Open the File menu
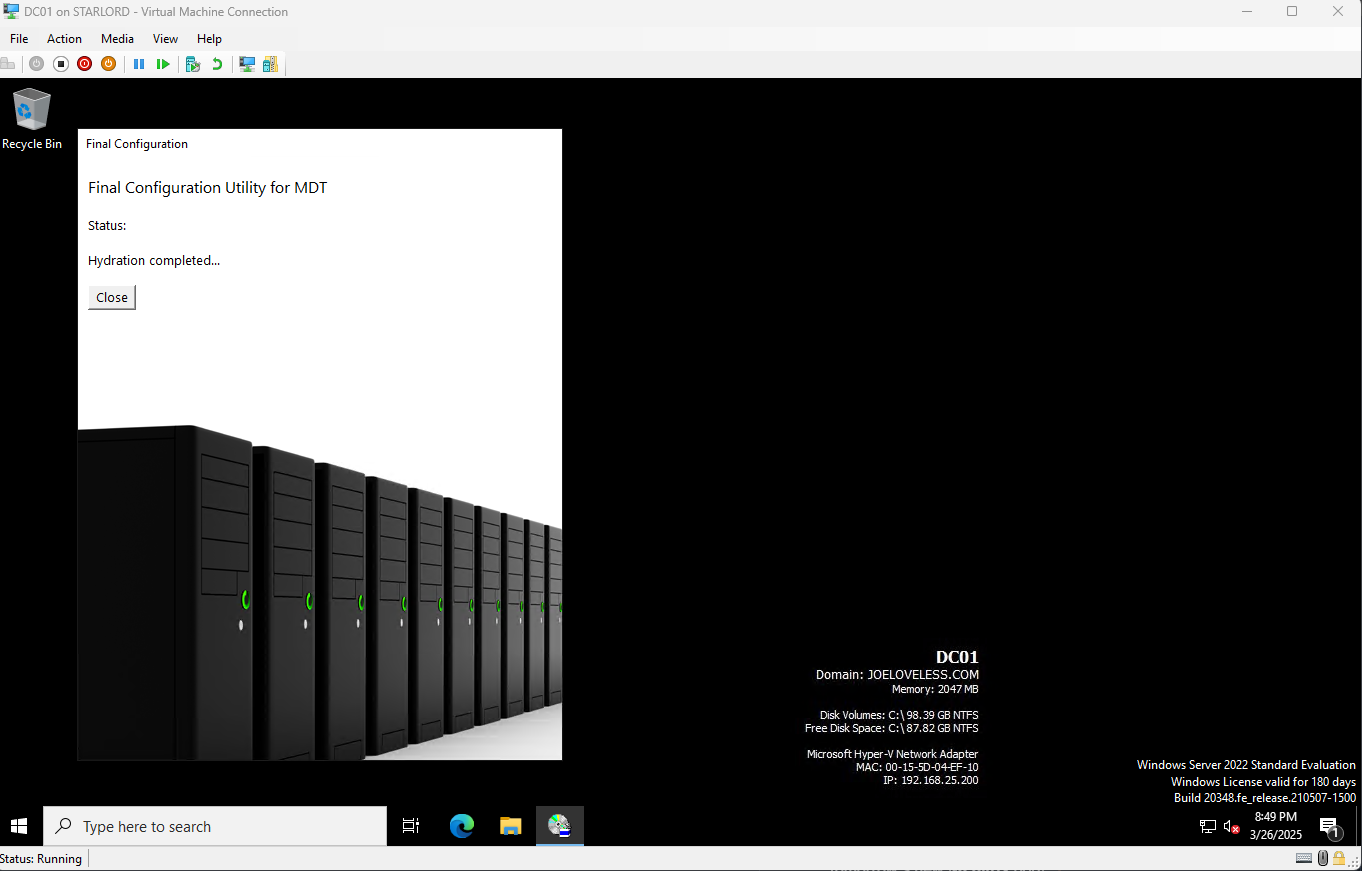This screenshot has width=1362, height=871. 19,39
